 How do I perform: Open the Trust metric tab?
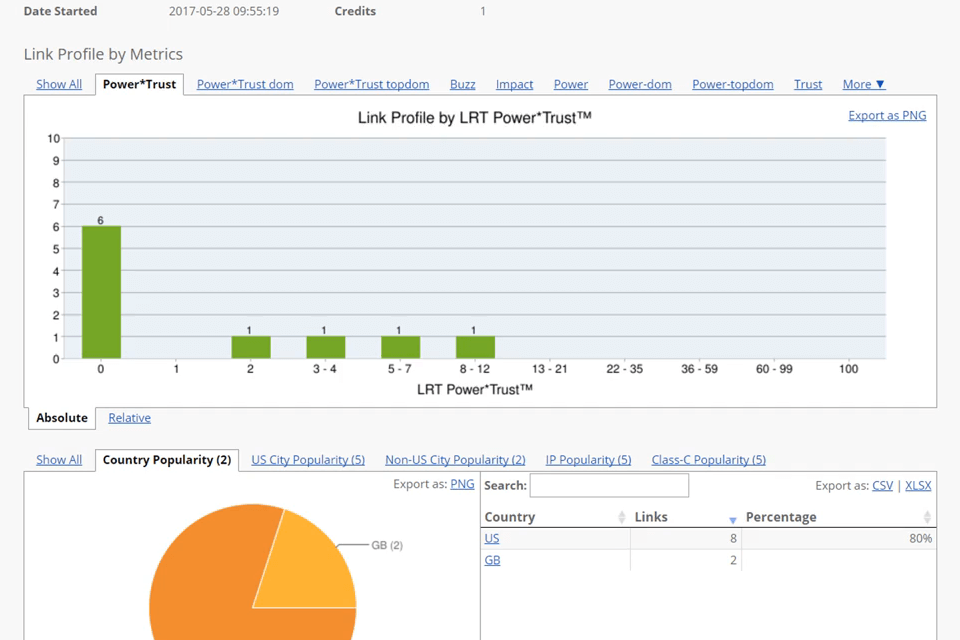coord(808,84)
